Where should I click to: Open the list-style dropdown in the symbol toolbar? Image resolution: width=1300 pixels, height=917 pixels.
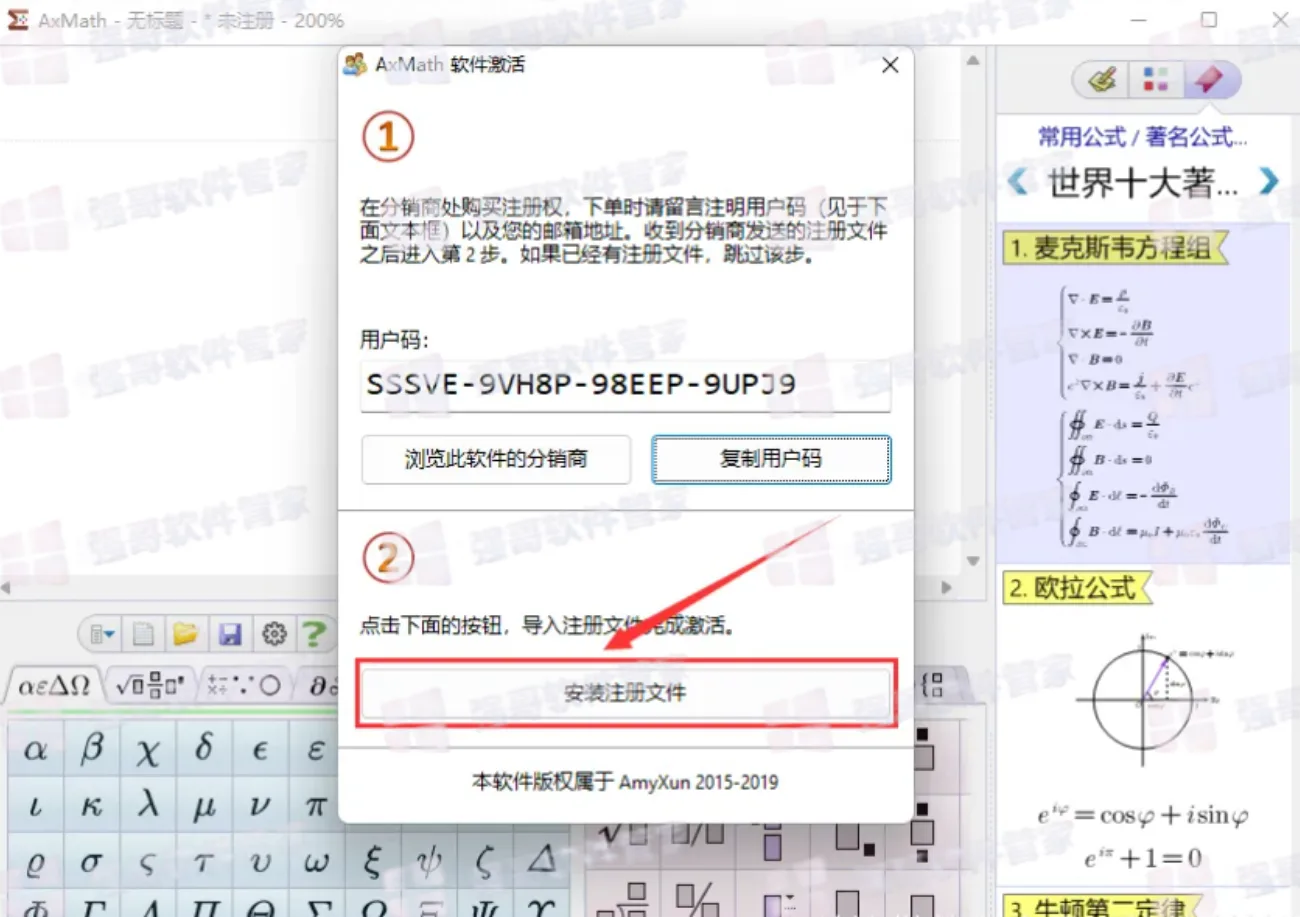(x=102, y=634)
